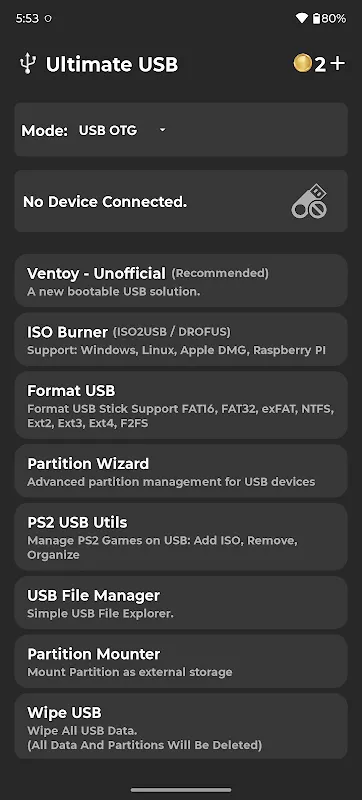Open PS2 USB Utils
The width and height of the screenshot is (362, 800).
coord(181,537)
